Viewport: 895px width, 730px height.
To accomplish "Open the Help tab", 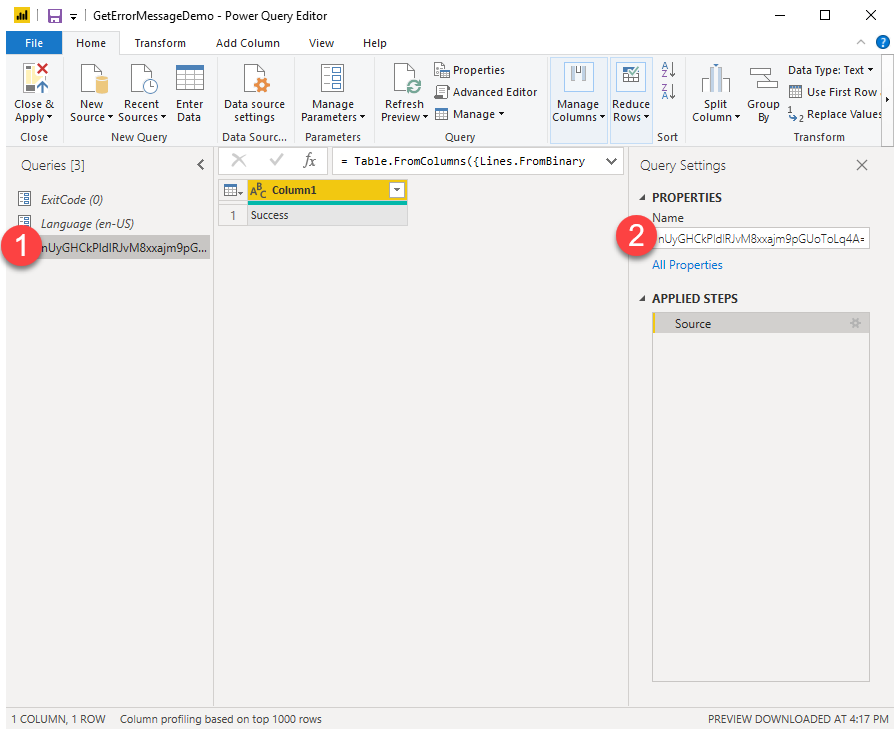I will pyautogui.click(x=374, y=43).
